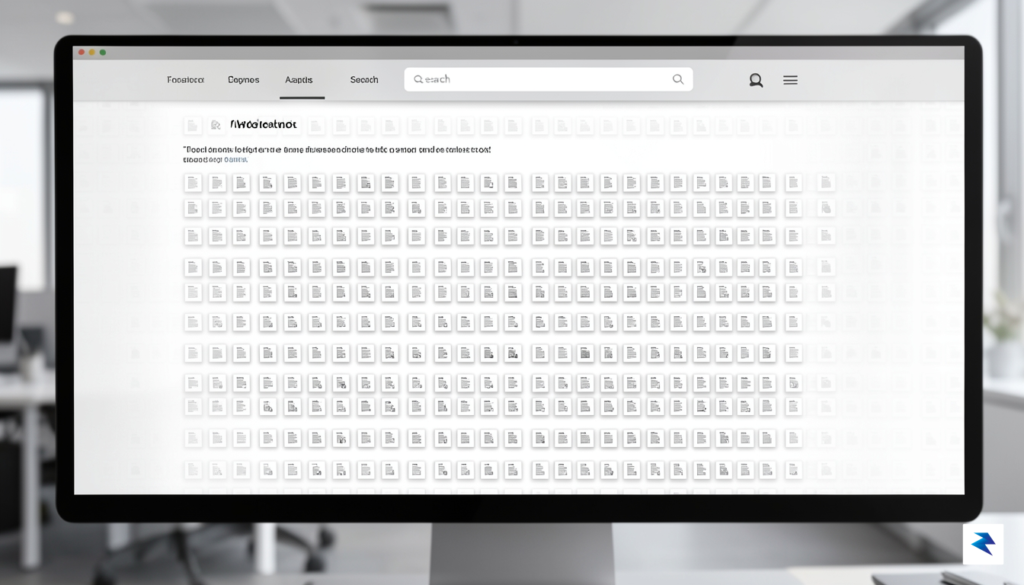Click the yellow minimize window button

[x=92, y=52]
